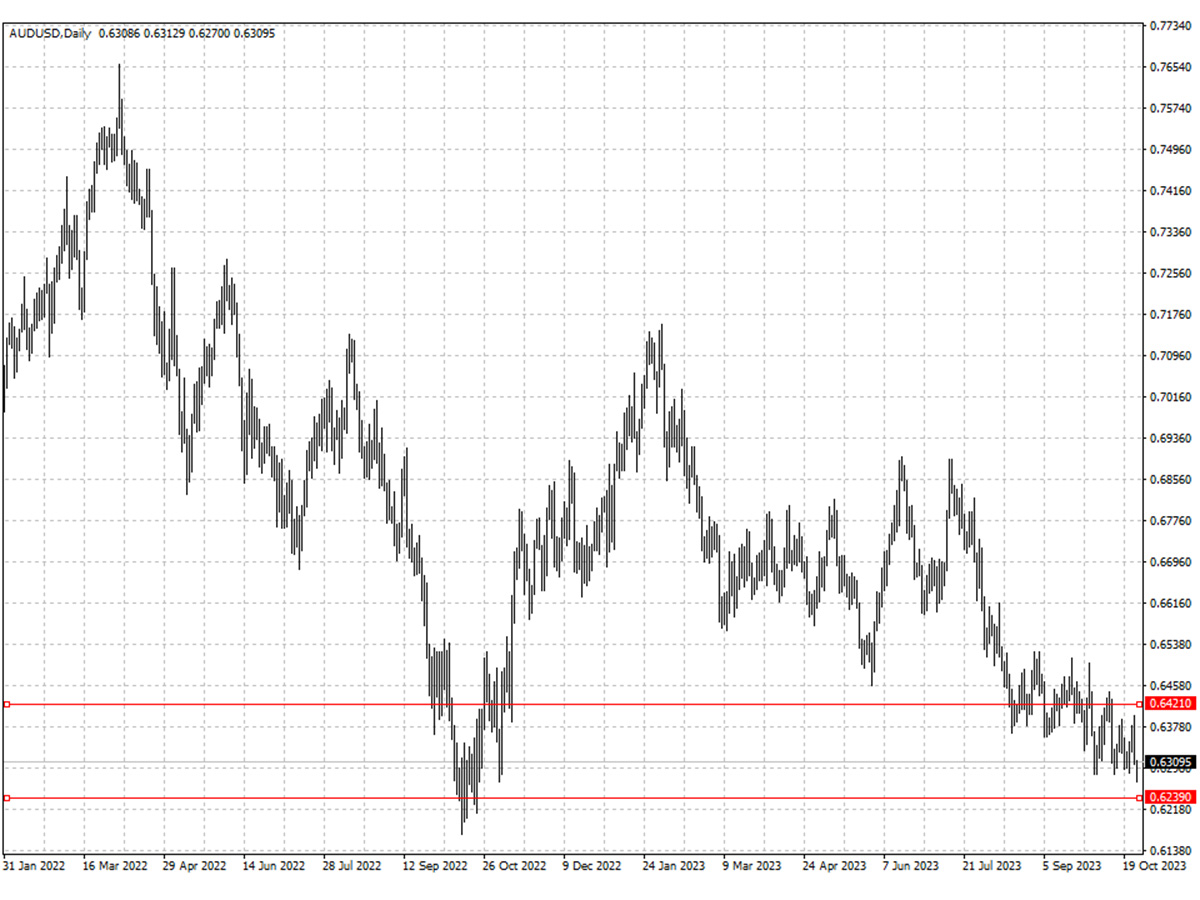Click the 0.70960 price scale label
The image size is (1200, 900).
click(x=1170, y=355)
